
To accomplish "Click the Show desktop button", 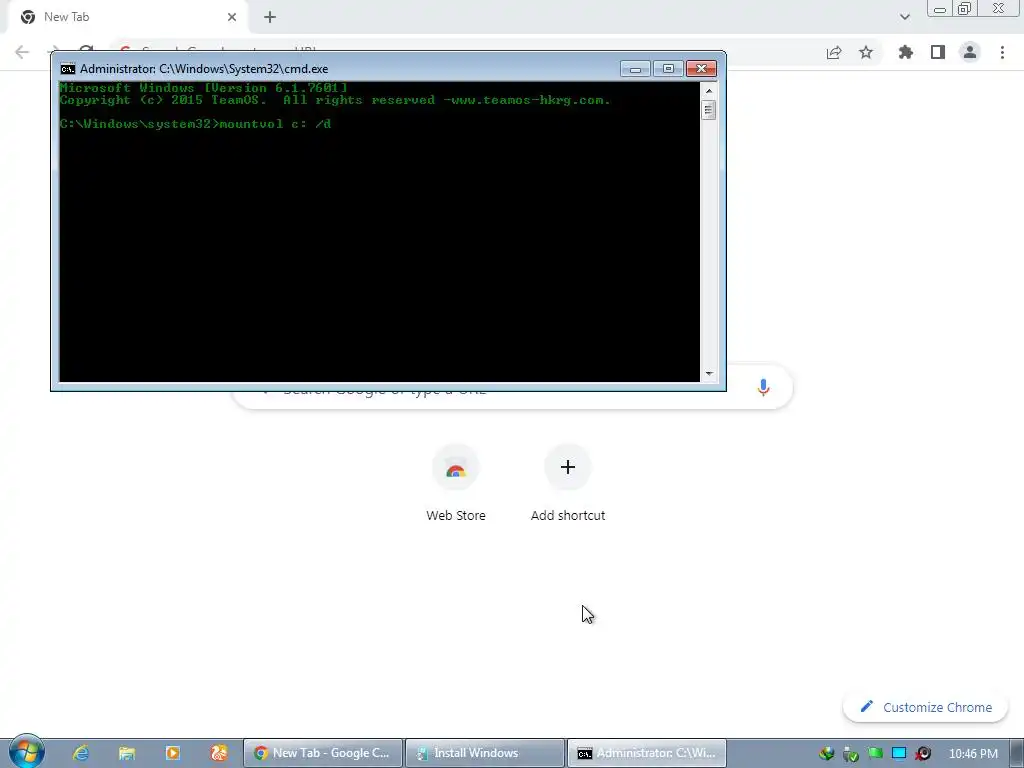I will [1017, 753].
